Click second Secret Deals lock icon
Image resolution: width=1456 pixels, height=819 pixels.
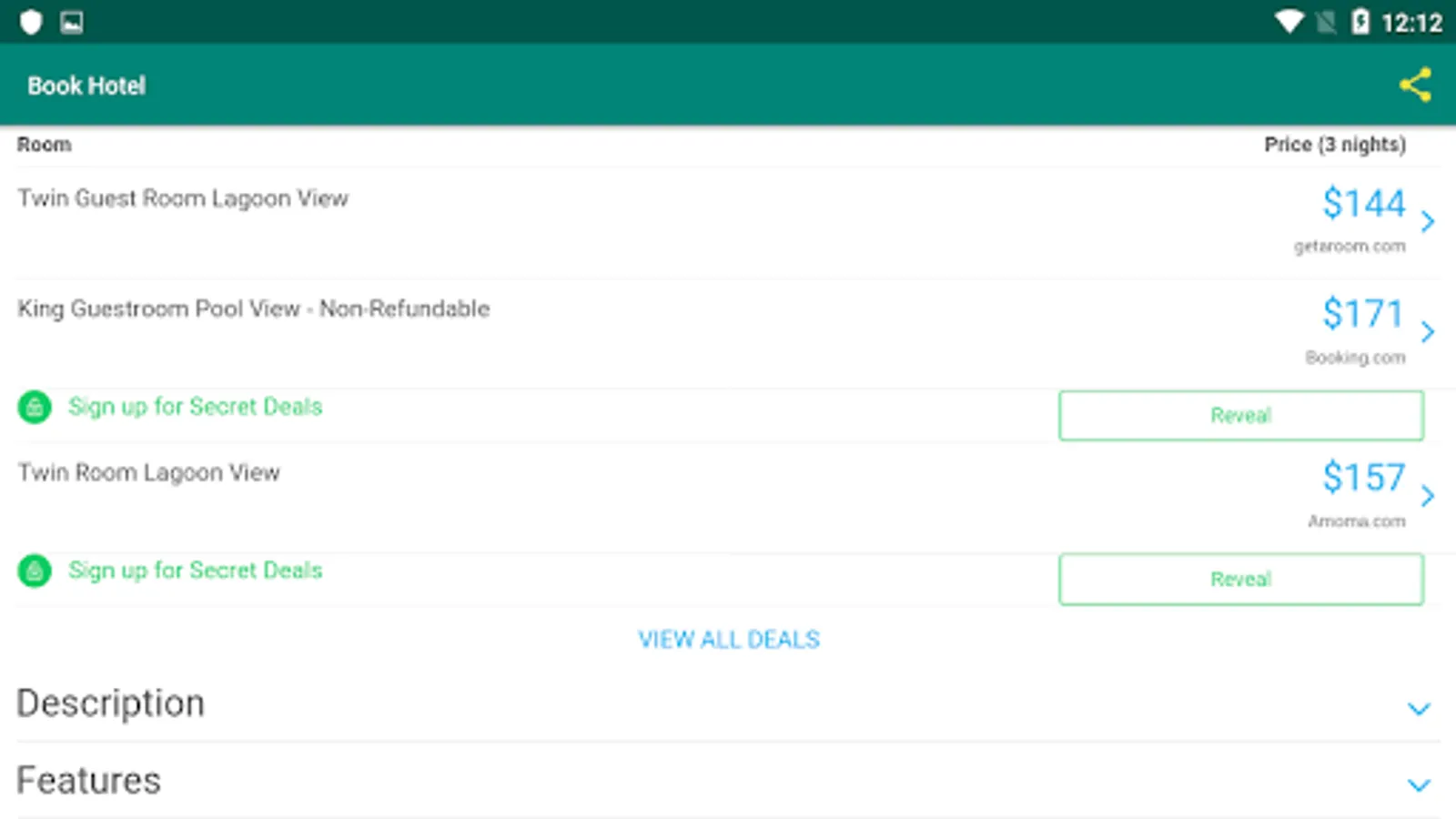pos(35,571)
